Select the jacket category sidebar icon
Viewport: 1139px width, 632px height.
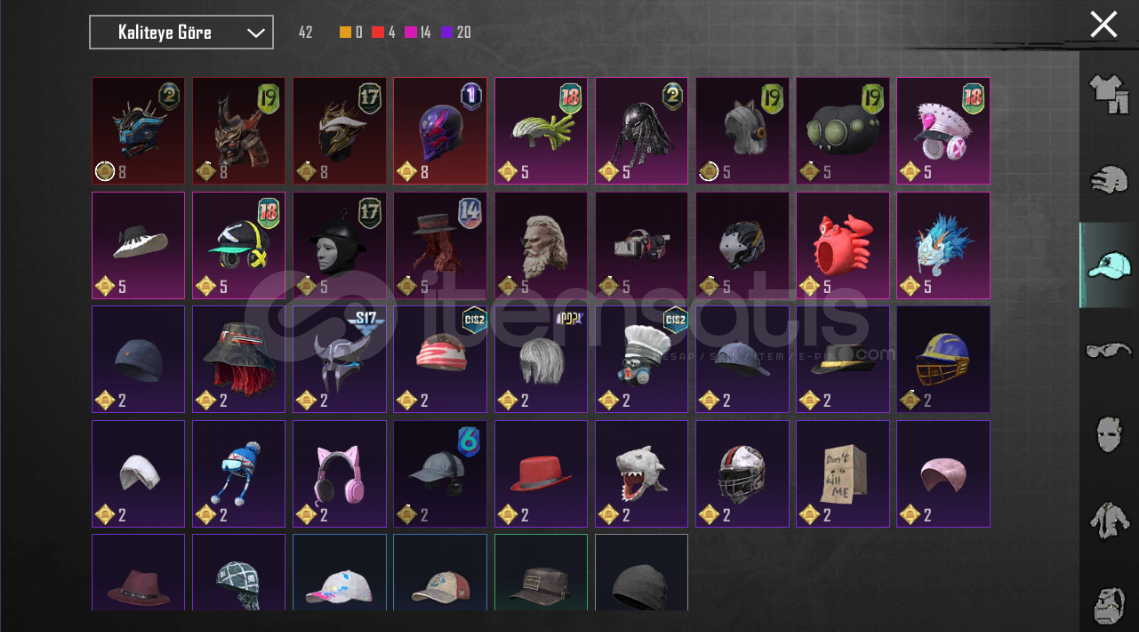pyautogui.click(x=1108, y=520)
